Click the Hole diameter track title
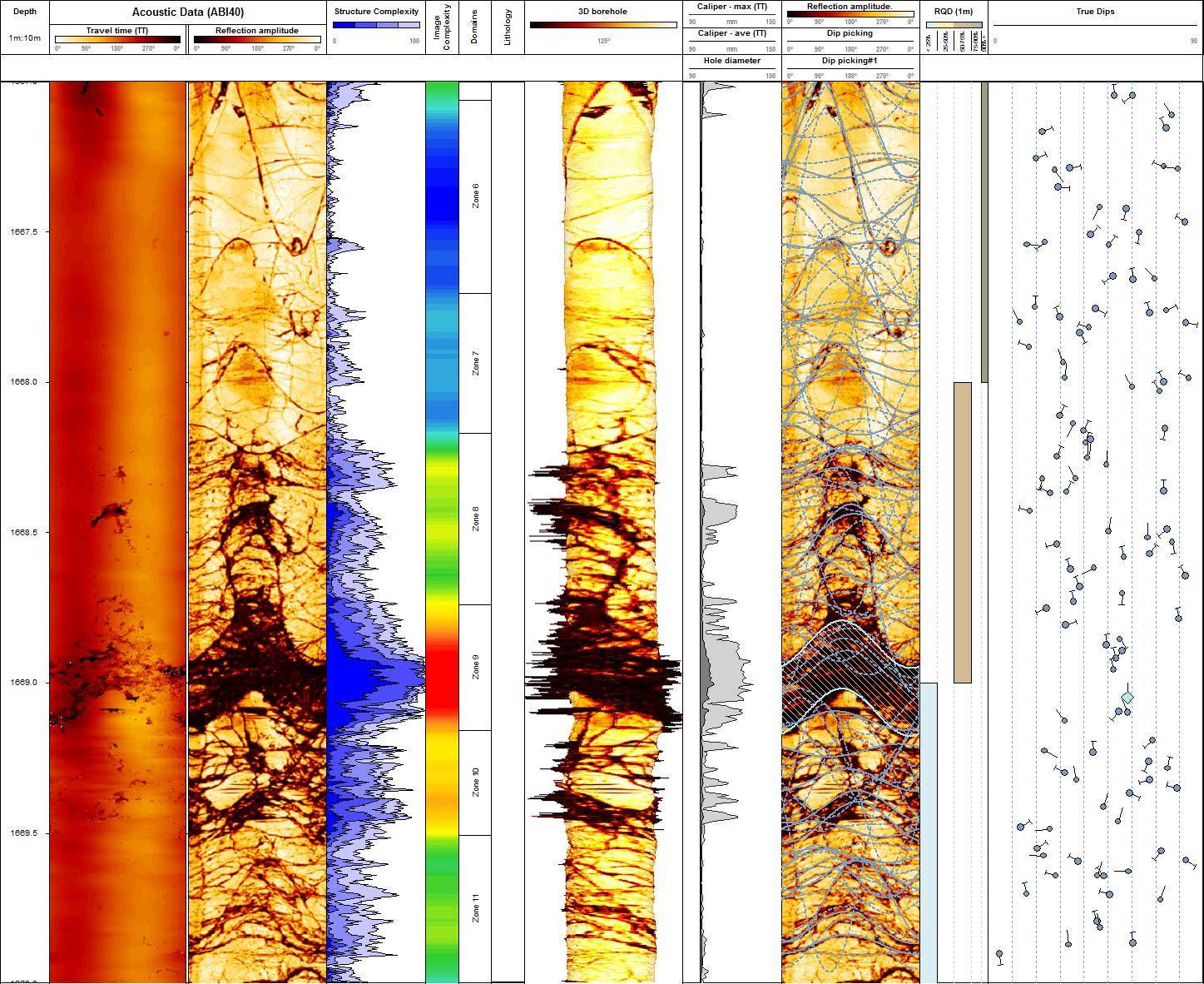Image resolution: width=1204 pixels, height=984 pixels. [x=731, y=61]
